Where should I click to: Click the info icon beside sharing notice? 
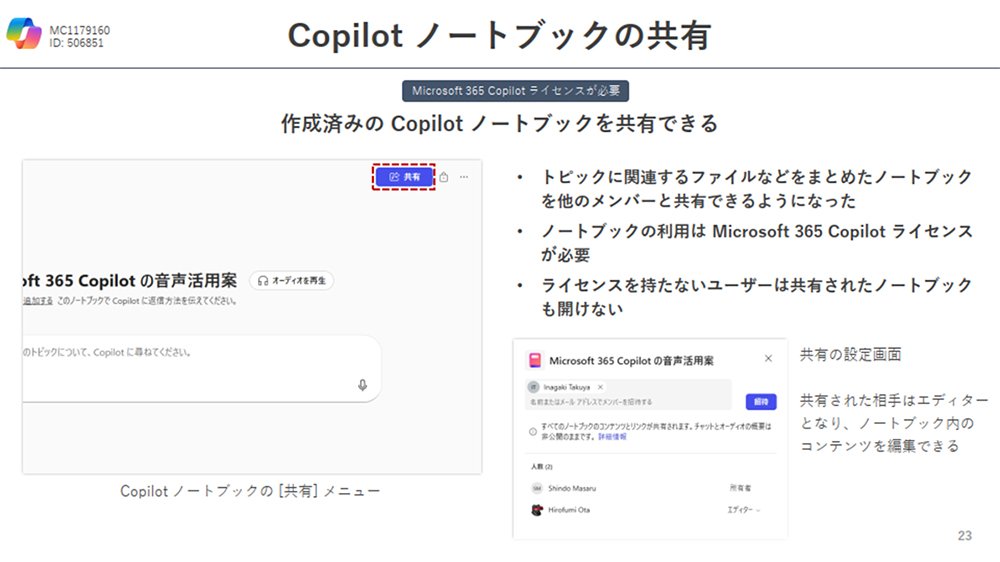pos(533,431)
